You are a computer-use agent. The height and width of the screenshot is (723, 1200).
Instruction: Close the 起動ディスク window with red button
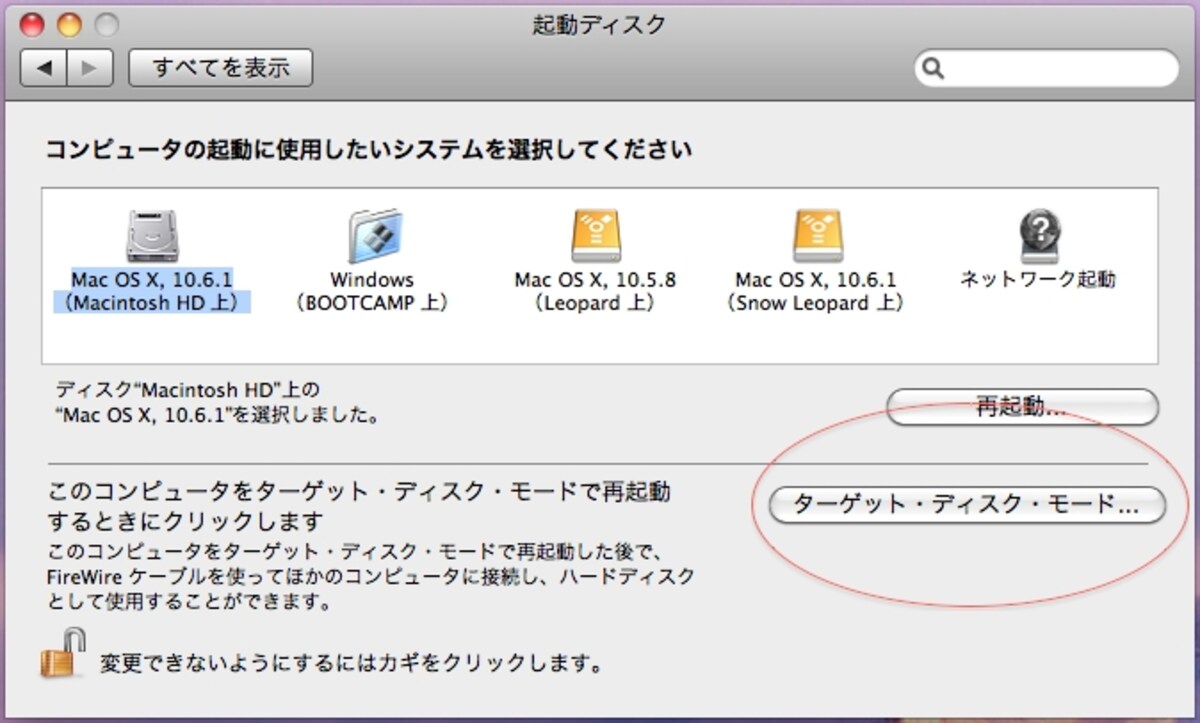pyautogui.click(x=33, y=25)
